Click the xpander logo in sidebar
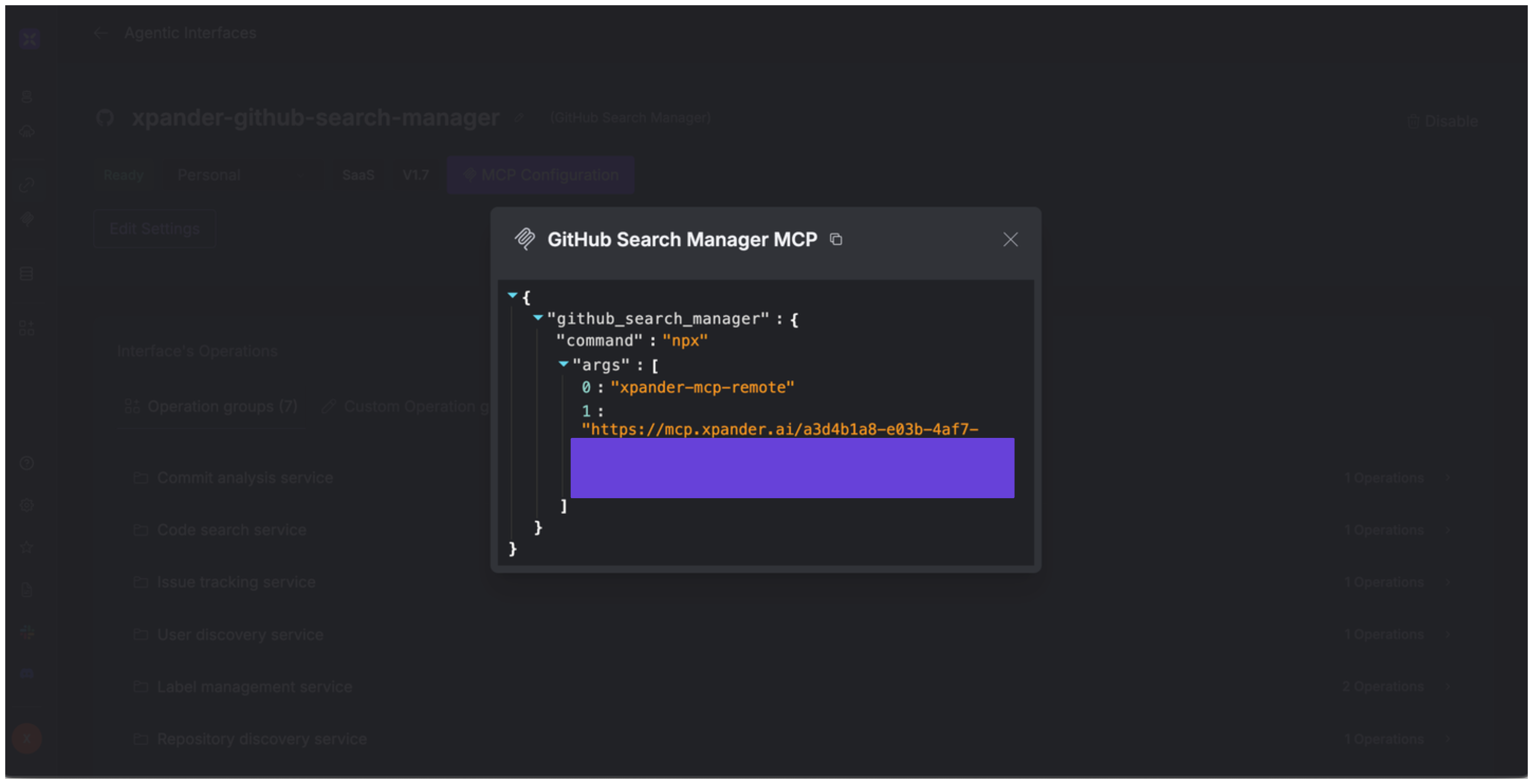 click(28, 39)
